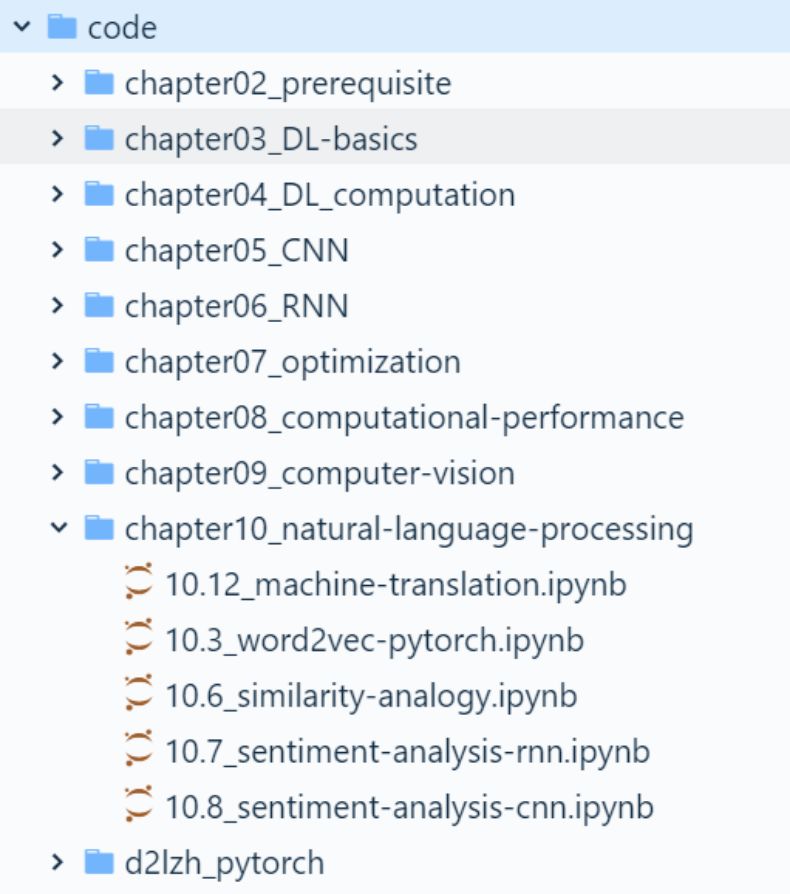Image resolution: width=790 pixels, height=894 pixels.
Task: Expand the chapter02_prerequisite folder
Action: [59, 83]
